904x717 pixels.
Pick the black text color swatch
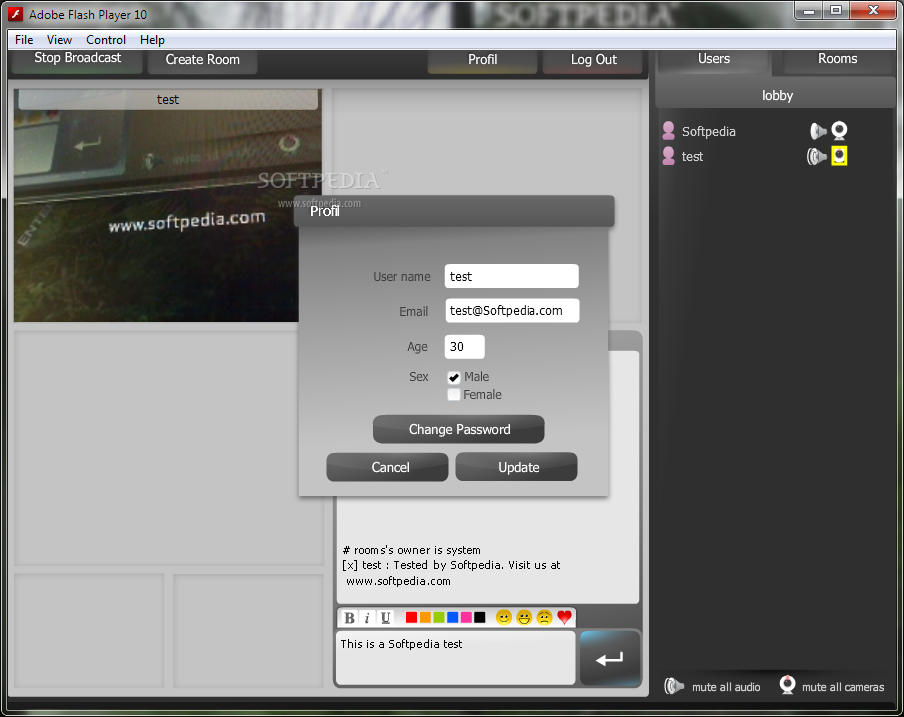(480, 618)
